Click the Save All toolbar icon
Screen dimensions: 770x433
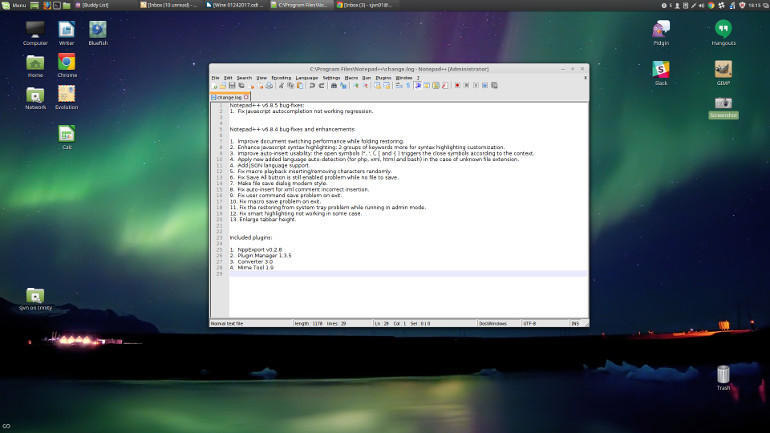tap(241, 85)
